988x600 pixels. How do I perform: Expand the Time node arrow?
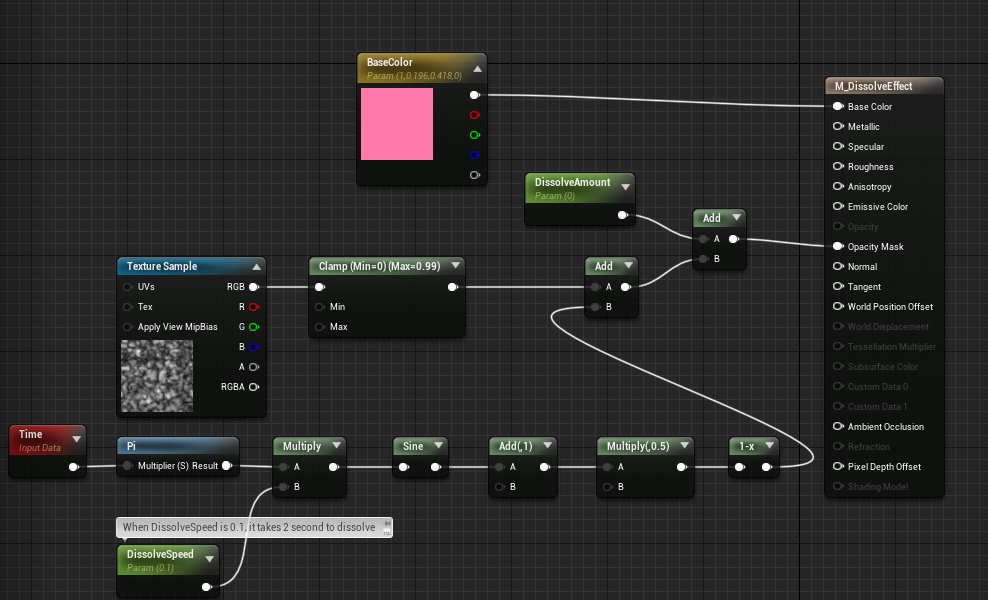click(x=77, y=439)
